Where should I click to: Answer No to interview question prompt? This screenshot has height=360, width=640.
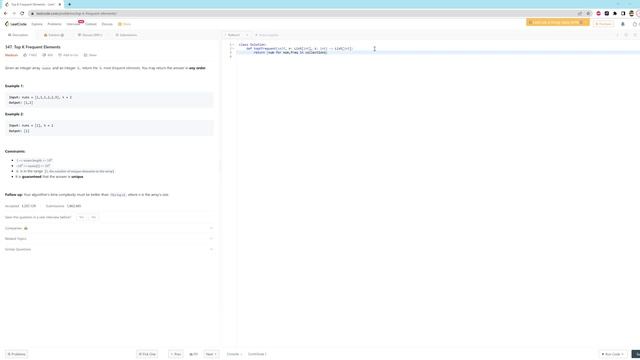click(x=93, y=217)
